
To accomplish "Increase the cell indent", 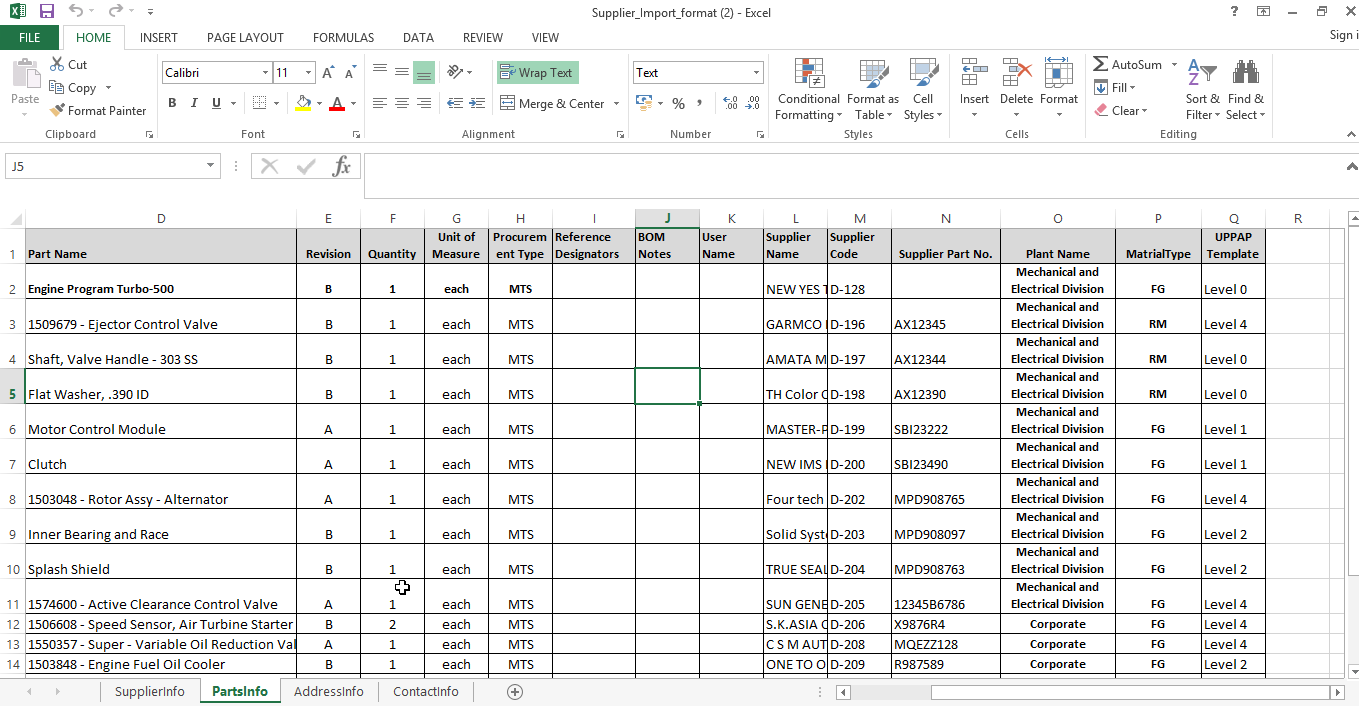I will click(x=475, y=103).
